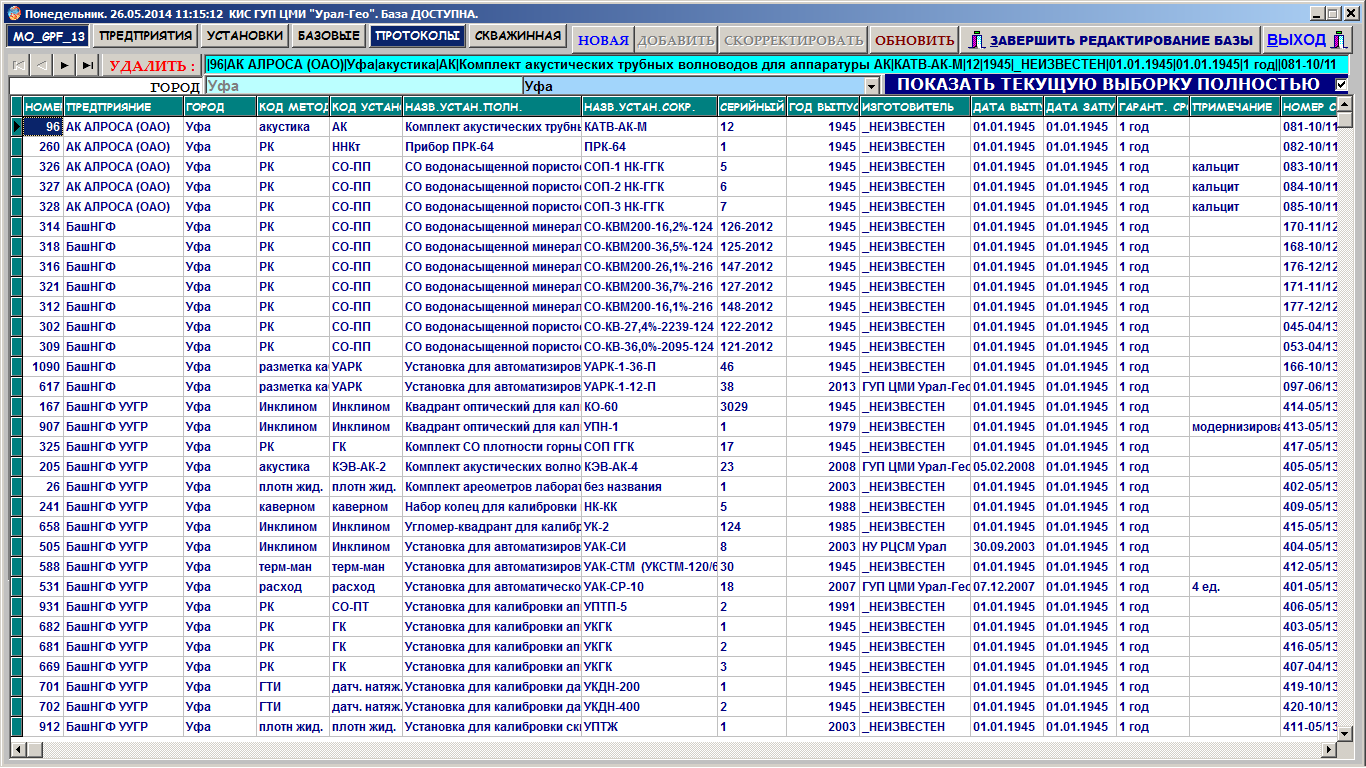The height and width of the screenshot is (768, 1366).
Task: Click the НОВАЯ button
Action: (603, 40)
